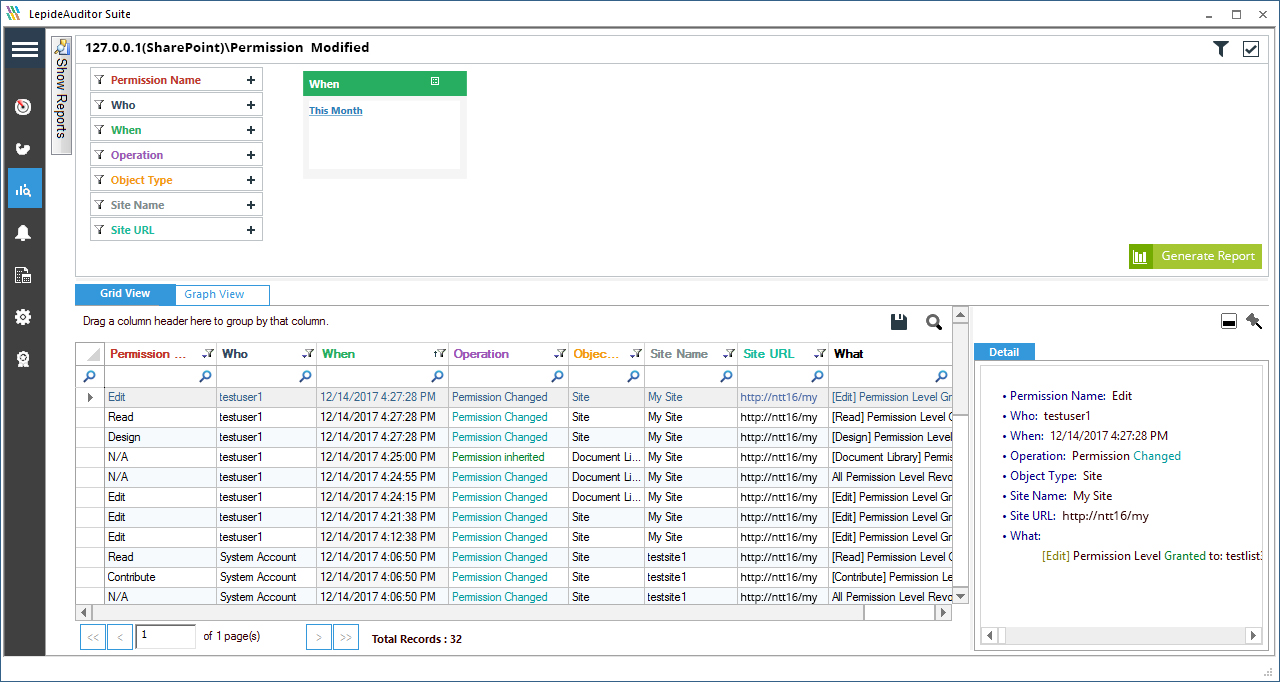Select the audit reports magnifier-chart icon
Image resolution: width=1280 pixels, height=682 pixels.
tap(24, 188)
